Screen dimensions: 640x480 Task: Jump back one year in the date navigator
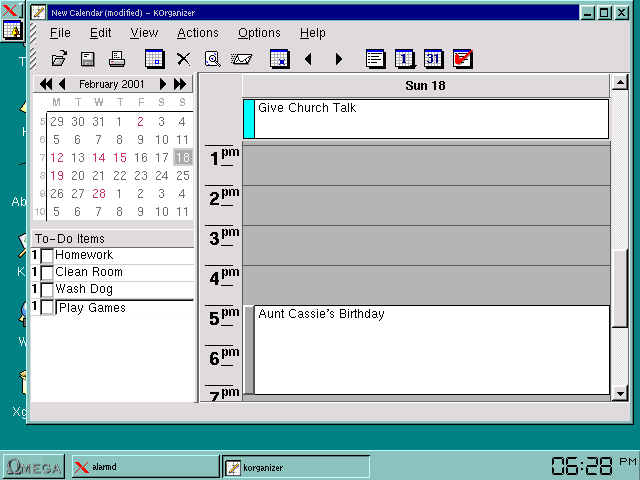pos(46,84)
